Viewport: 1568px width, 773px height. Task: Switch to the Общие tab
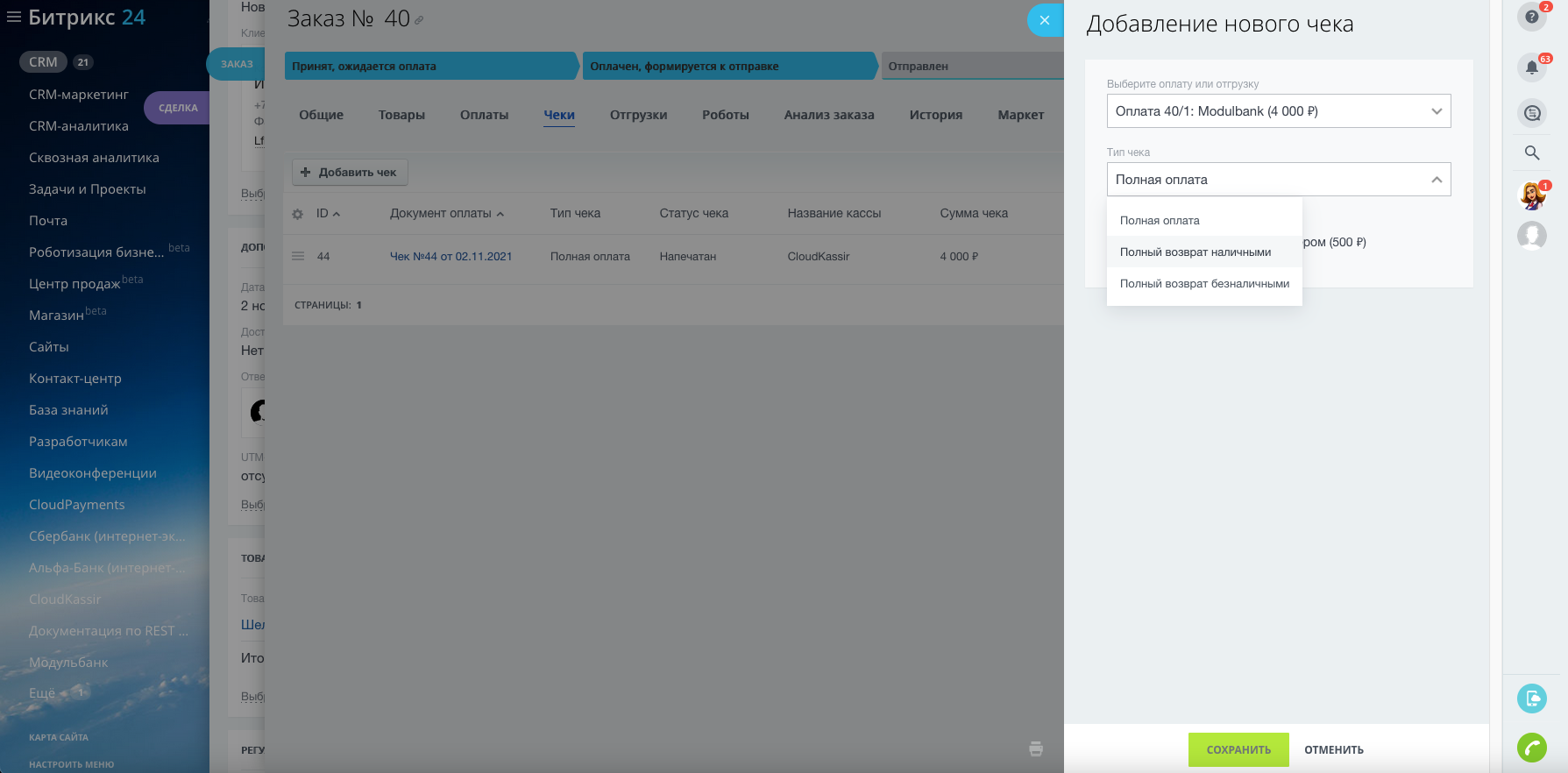pos(321,115)
